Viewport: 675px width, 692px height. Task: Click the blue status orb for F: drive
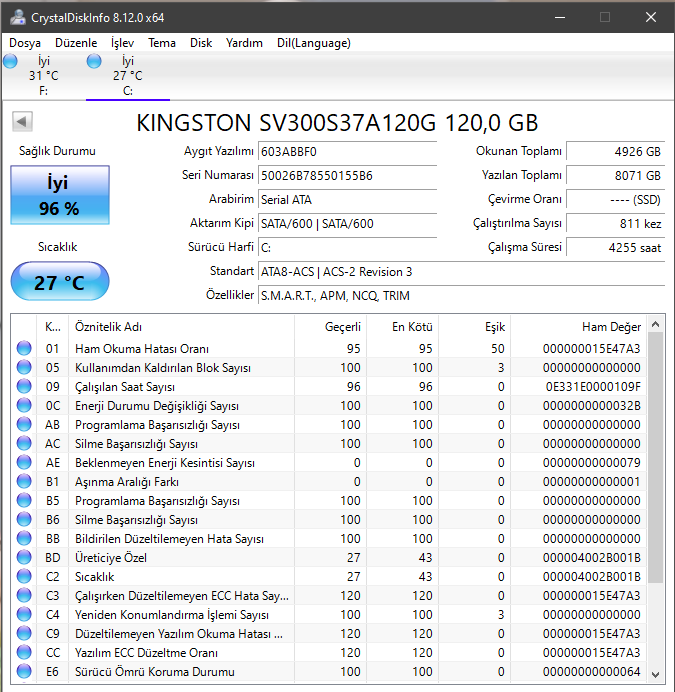(x=10, y=61)
